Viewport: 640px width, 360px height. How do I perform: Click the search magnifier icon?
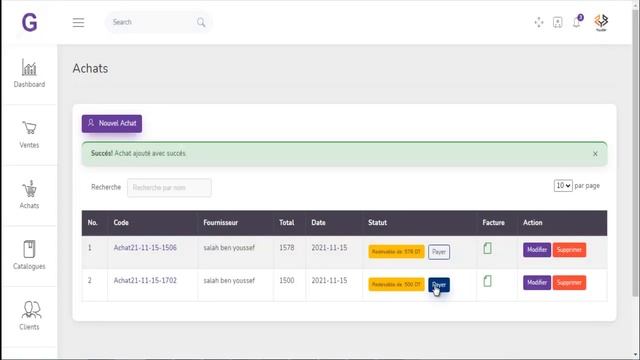[201, 22]
